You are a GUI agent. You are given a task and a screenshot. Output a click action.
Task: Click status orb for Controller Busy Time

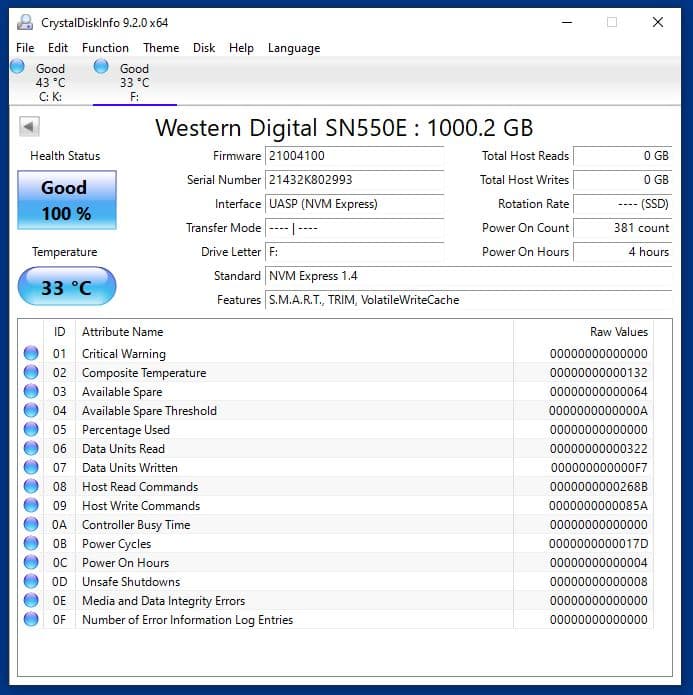31,524
